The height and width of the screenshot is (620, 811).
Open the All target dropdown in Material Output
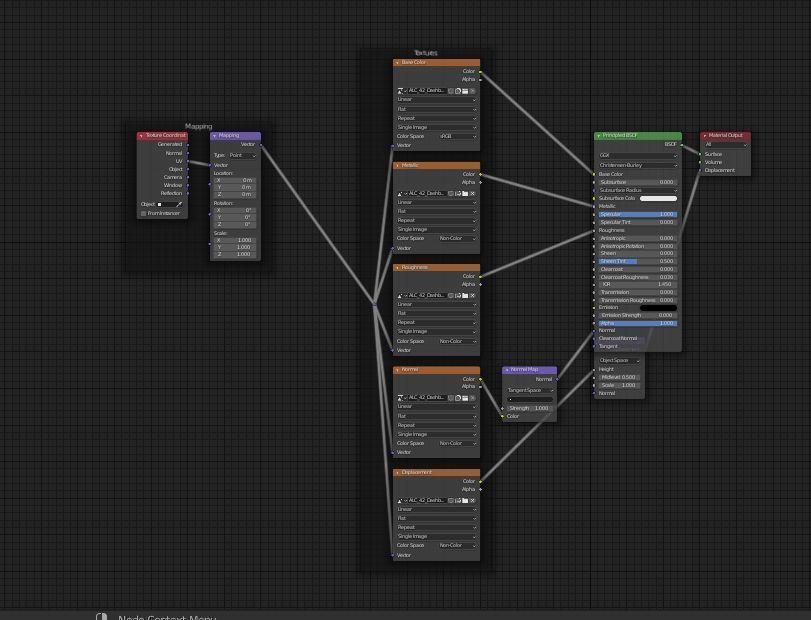725,145
